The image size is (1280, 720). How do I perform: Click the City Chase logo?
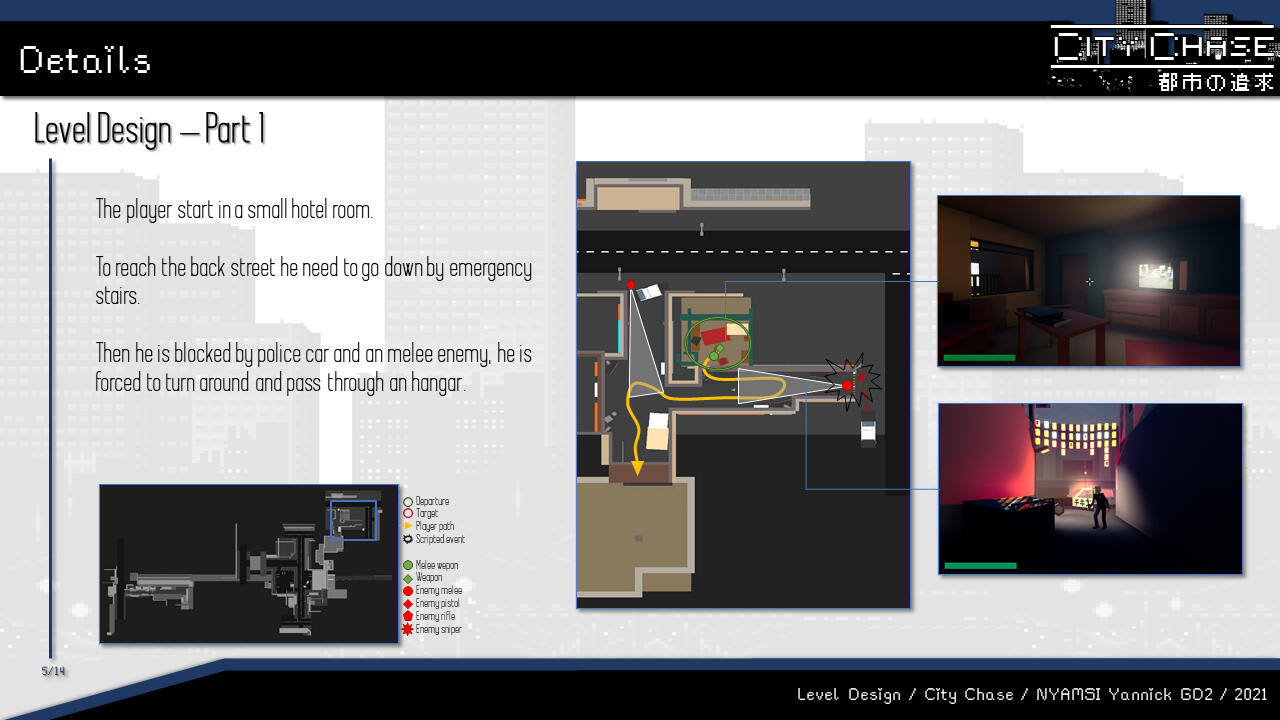tap(1162, 60)
